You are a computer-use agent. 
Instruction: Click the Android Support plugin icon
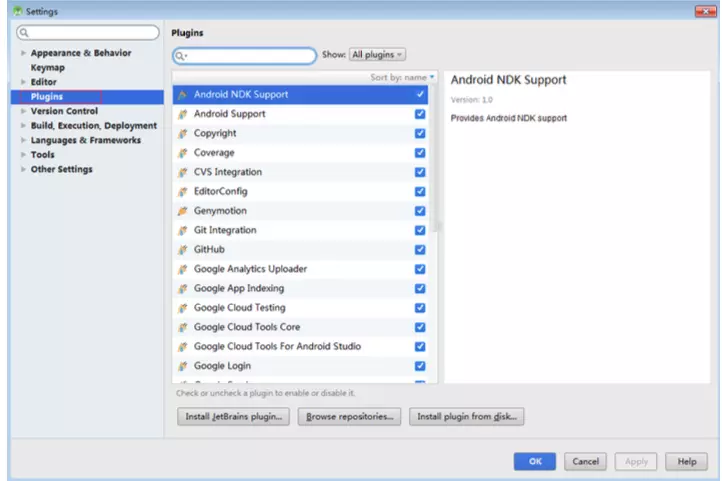click(x=182, y=114)
